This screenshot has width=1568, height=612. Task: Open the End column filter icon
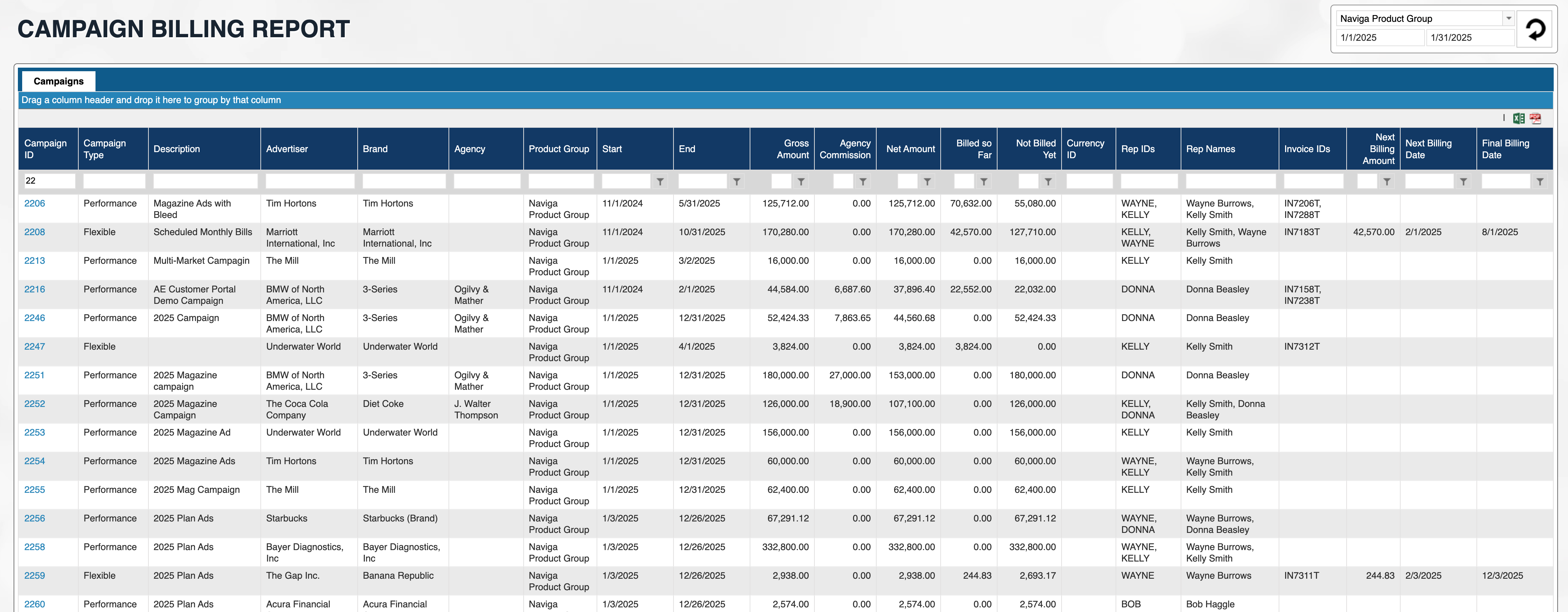click(736, 181)
